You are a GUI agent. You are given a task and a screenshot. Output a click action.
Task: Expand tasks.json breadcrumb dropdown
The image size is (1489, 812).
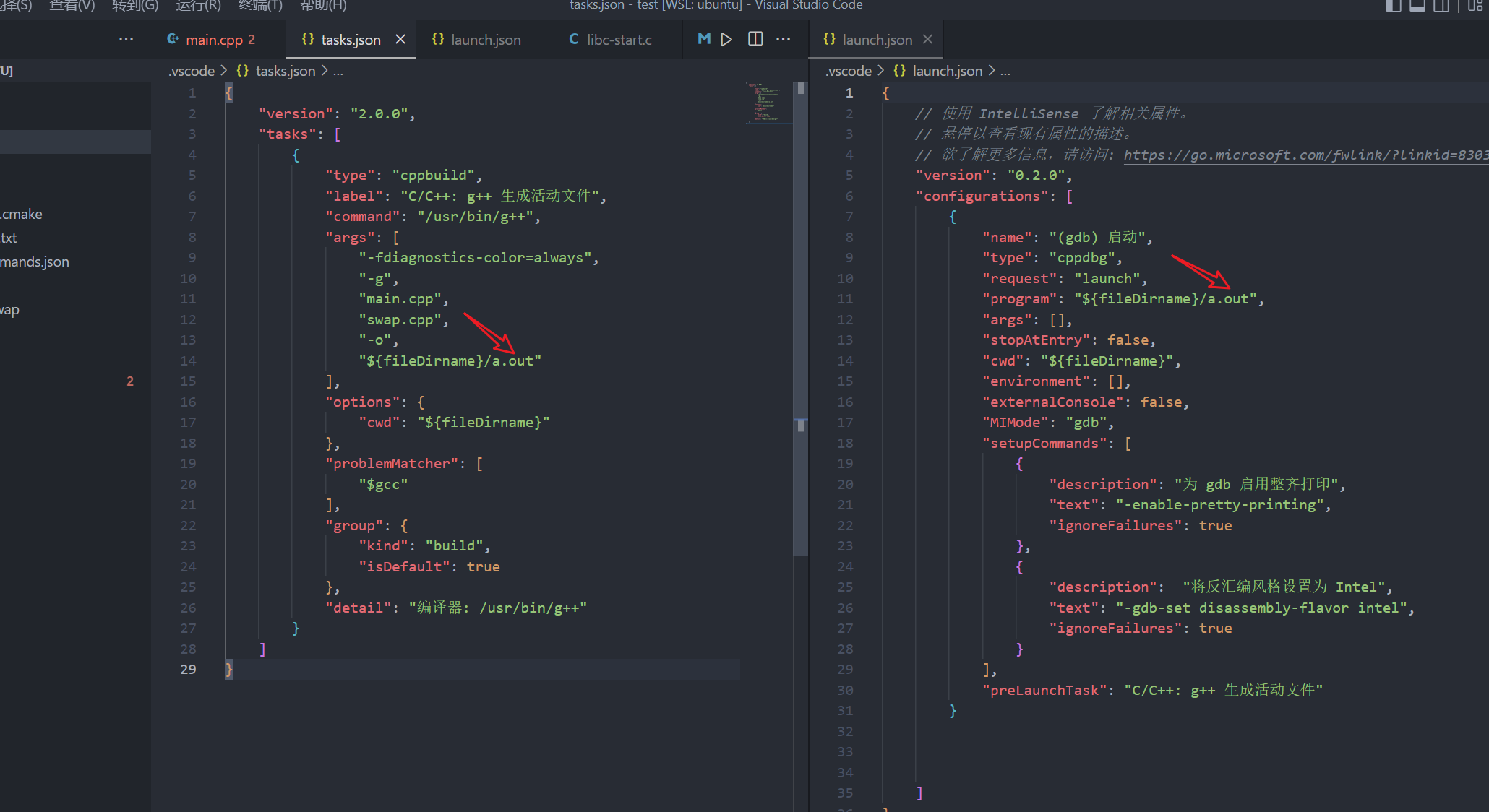coord(285,71)
